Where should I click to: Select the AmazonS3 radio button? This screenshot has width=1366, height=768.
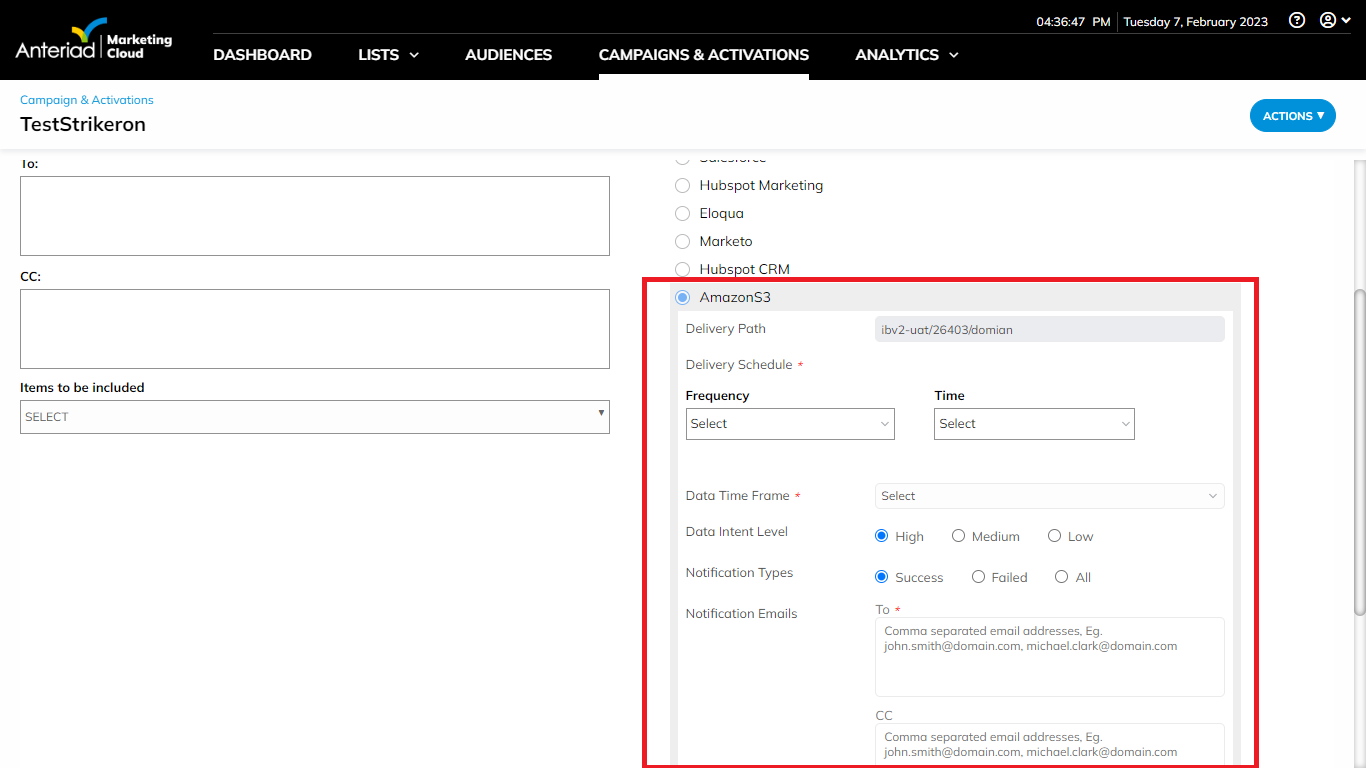[x=682, y=297]
